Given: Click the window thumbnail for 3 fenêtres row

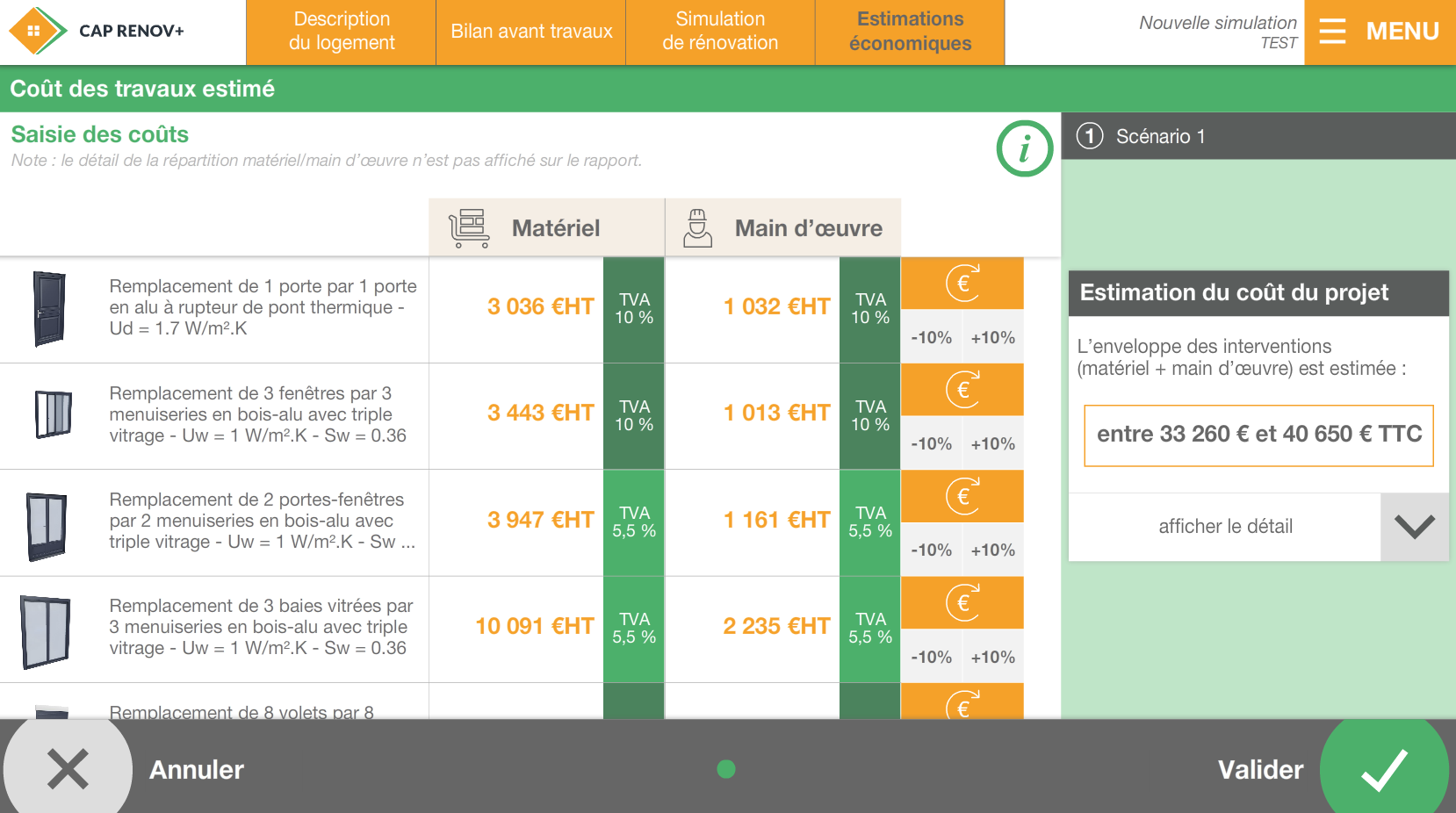Looking at the screenshot, I should [x=53, y=414].
